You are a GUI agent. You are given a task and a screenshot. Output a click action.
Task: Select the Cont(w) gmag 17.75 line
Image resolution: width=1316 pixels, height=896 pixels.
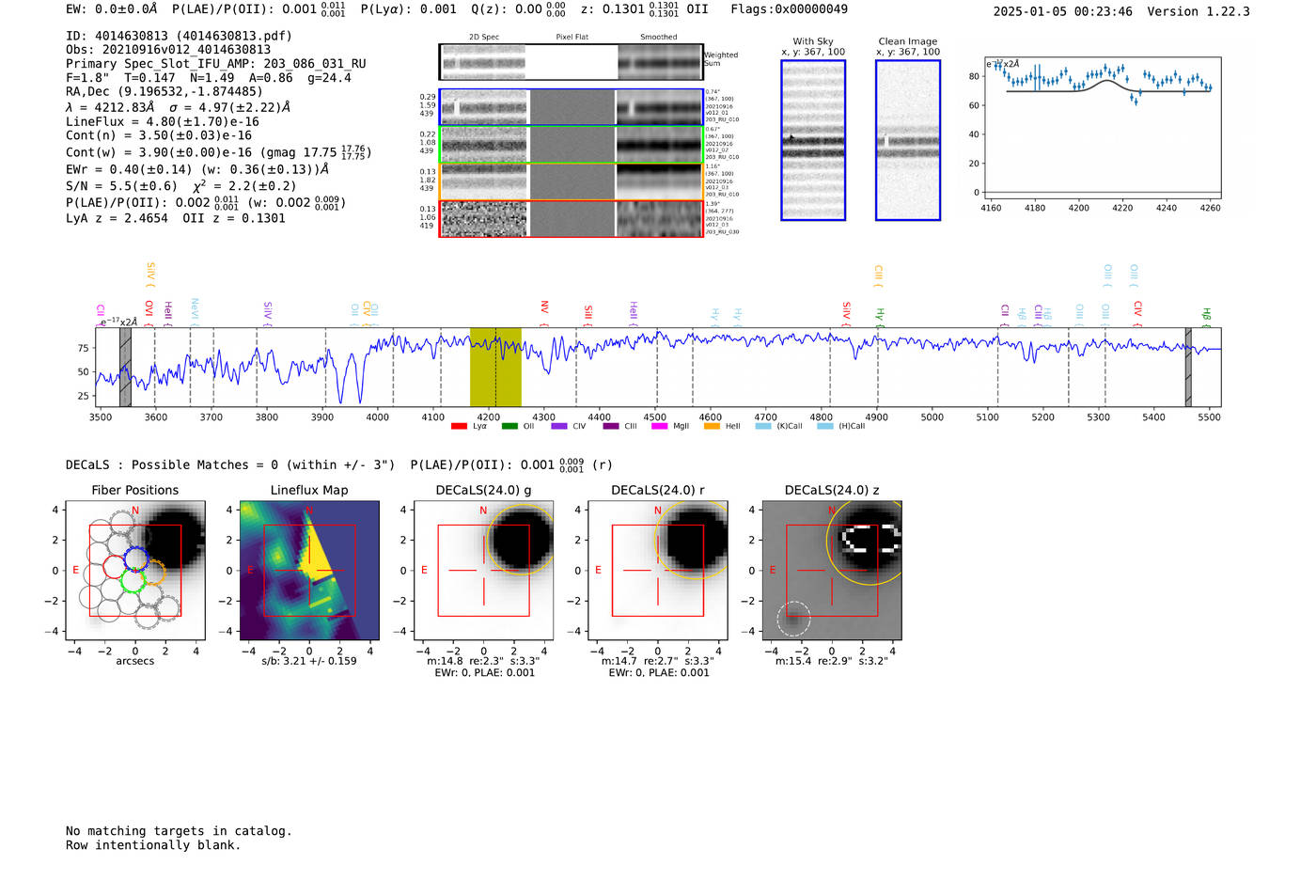(x=219, y=152)
